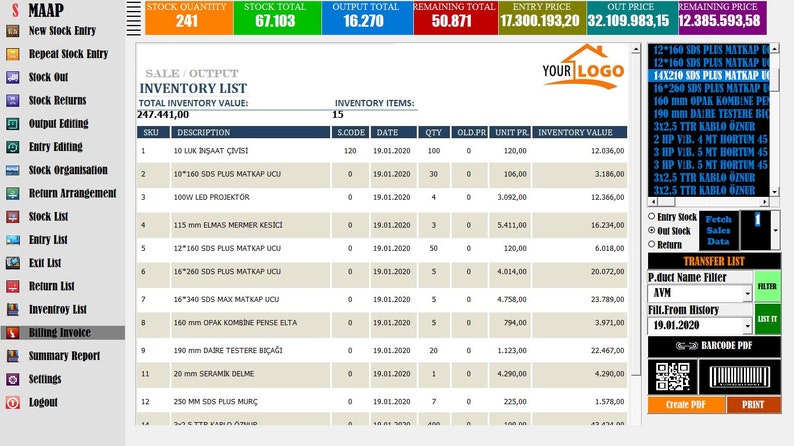794x446 pixels.
Task: Select 14X210 SDS PLUS MATKAP list row
Action: pyautogui.click(x=708, y=75)
